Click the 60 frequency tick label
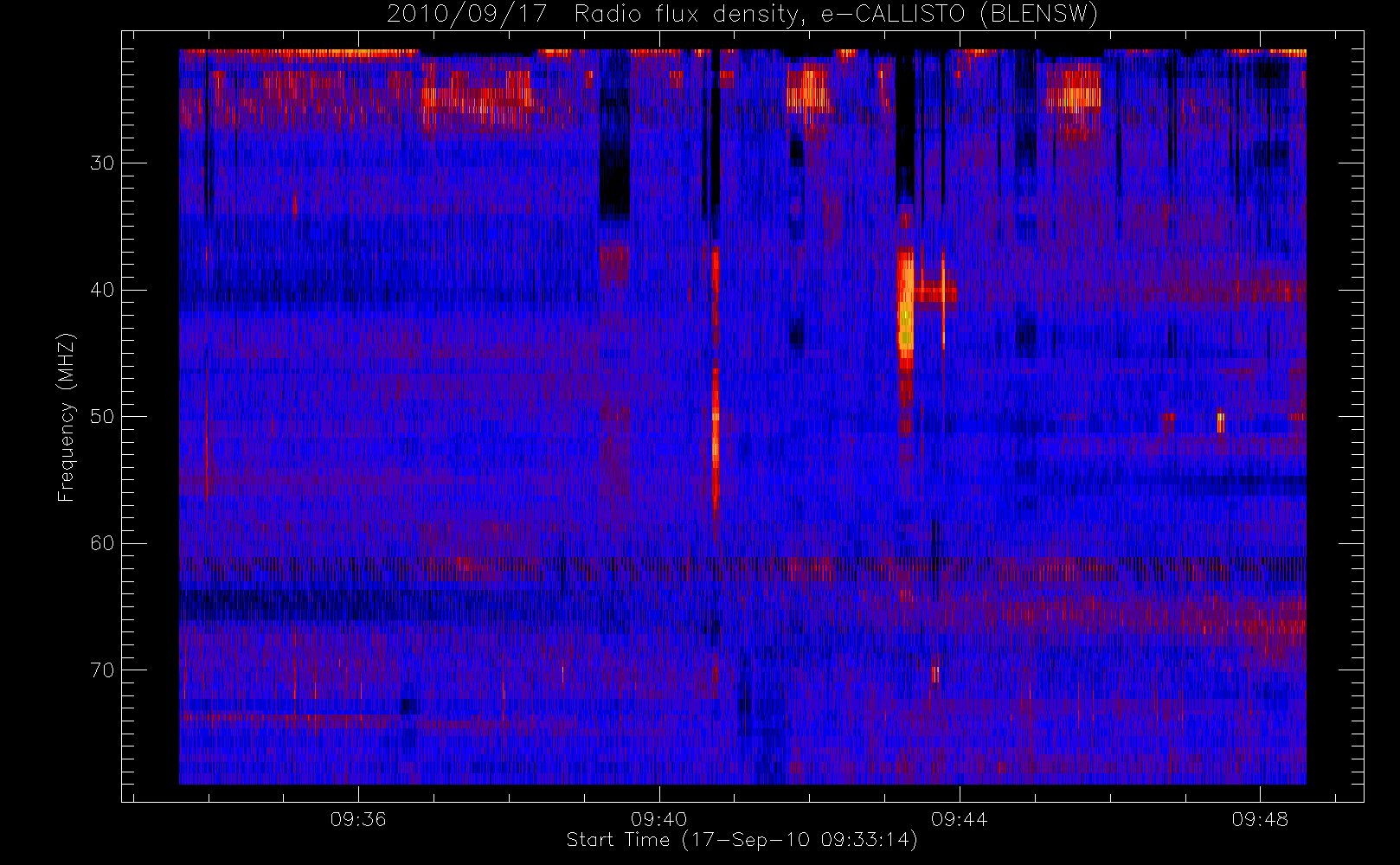The width and height of the screenshot is (1400, 865). [x=102, y=543]
